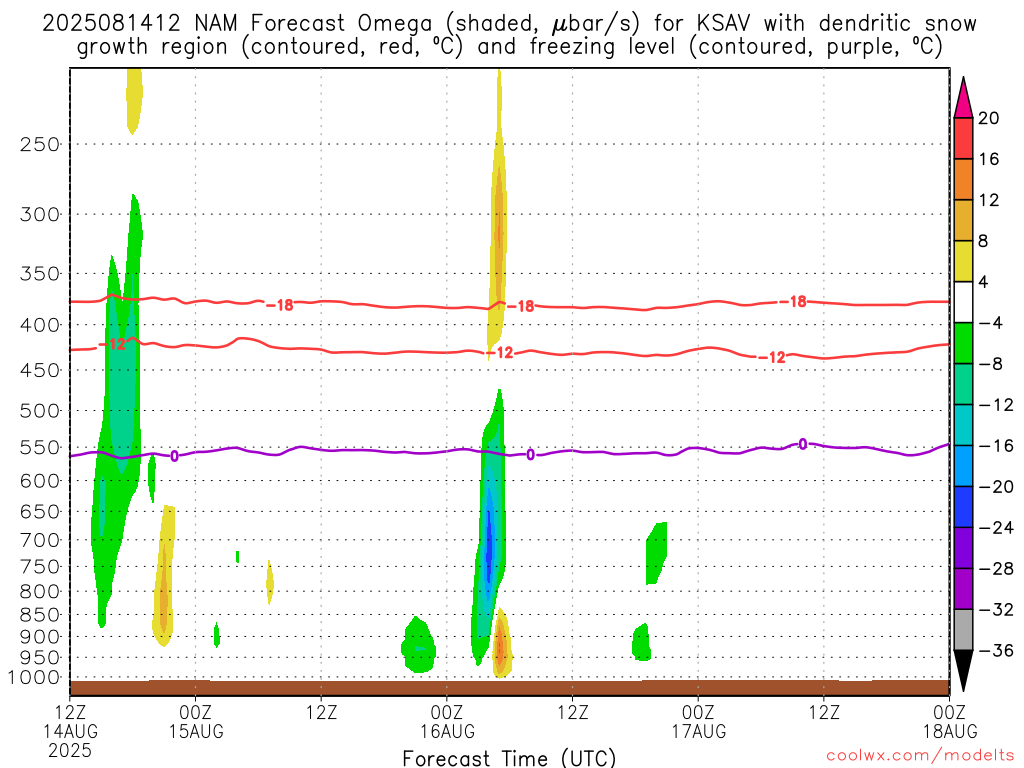The width and height of the screenshot is (1024, 768).
Task: Click the 800 pressure level label
Action: 40,591
